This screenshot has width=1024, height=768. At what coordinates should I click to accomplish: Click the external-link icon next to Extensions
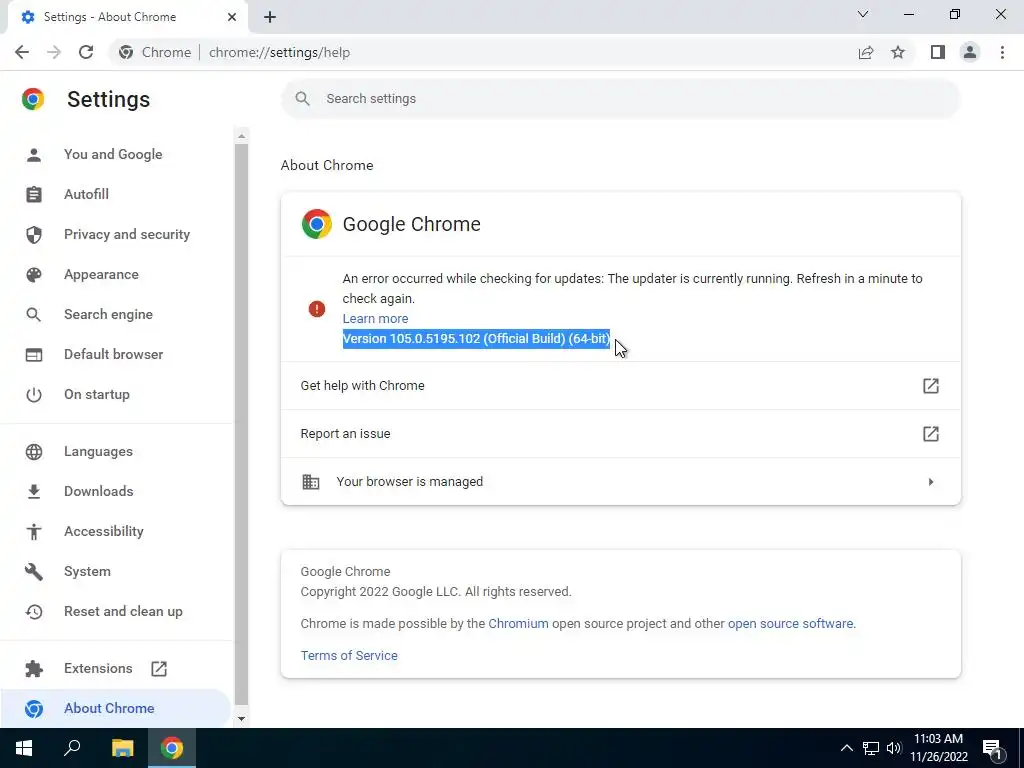(159, 668)
